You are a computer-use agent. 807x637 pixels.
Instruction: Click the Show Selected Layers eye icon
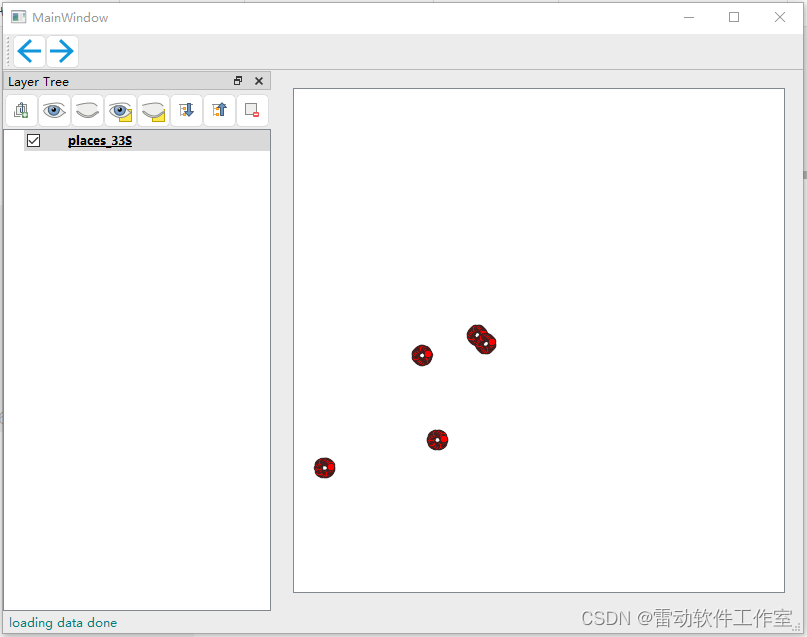[x=120, y=110]
